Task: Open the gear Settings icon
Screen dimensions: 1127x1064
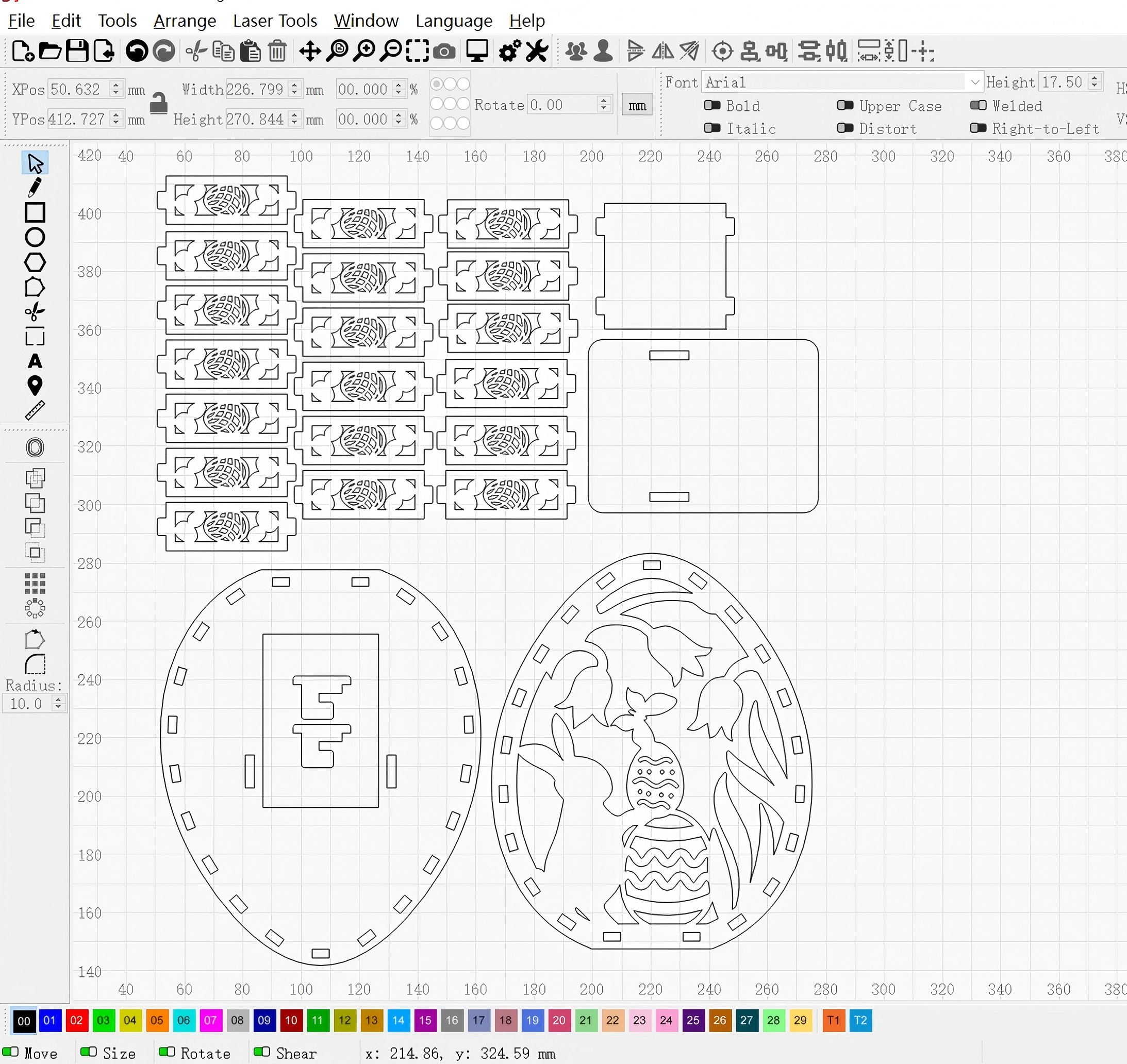Action: point(509,51)
